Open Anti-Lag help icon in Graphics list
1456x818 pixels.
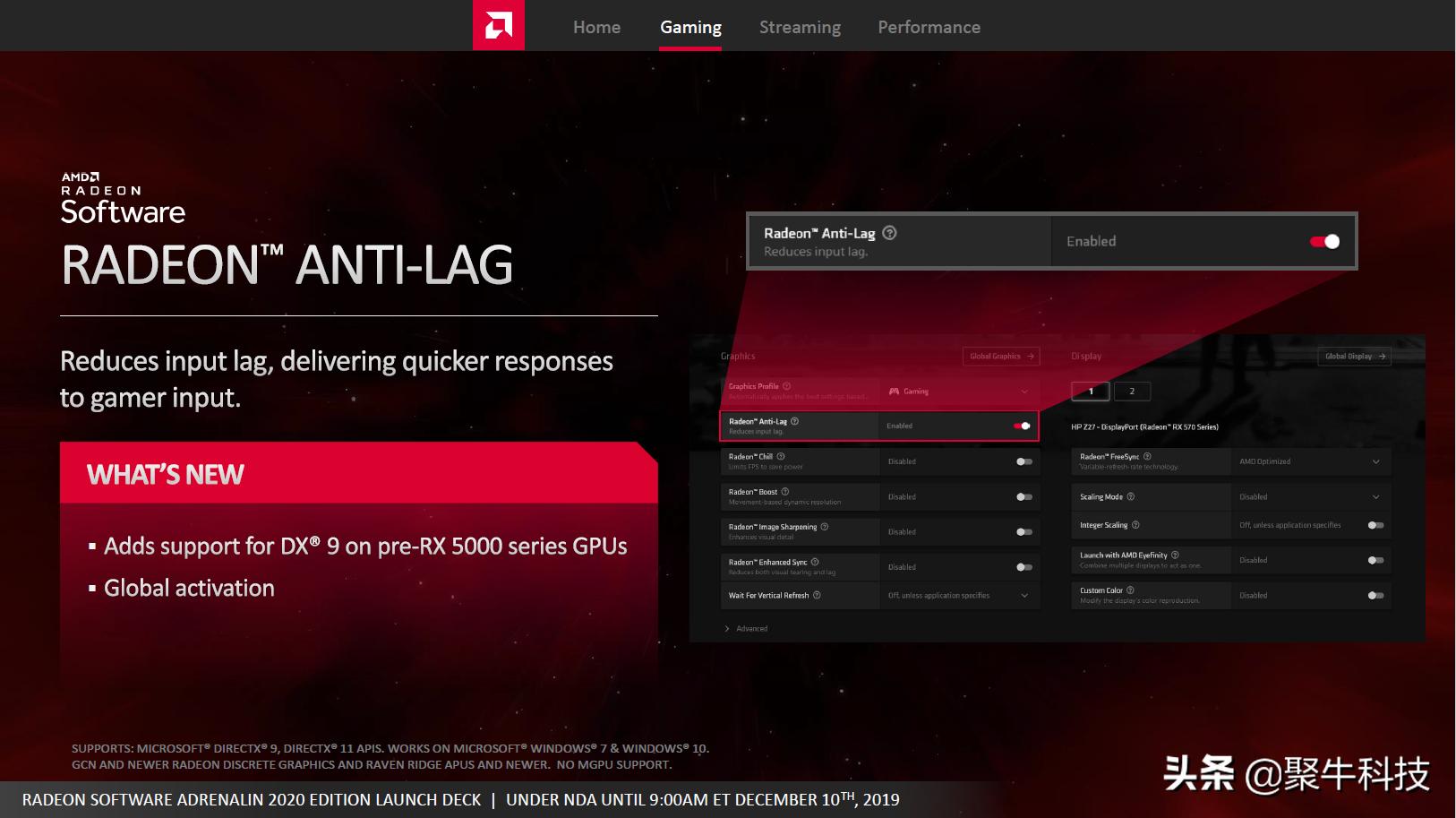794,421
